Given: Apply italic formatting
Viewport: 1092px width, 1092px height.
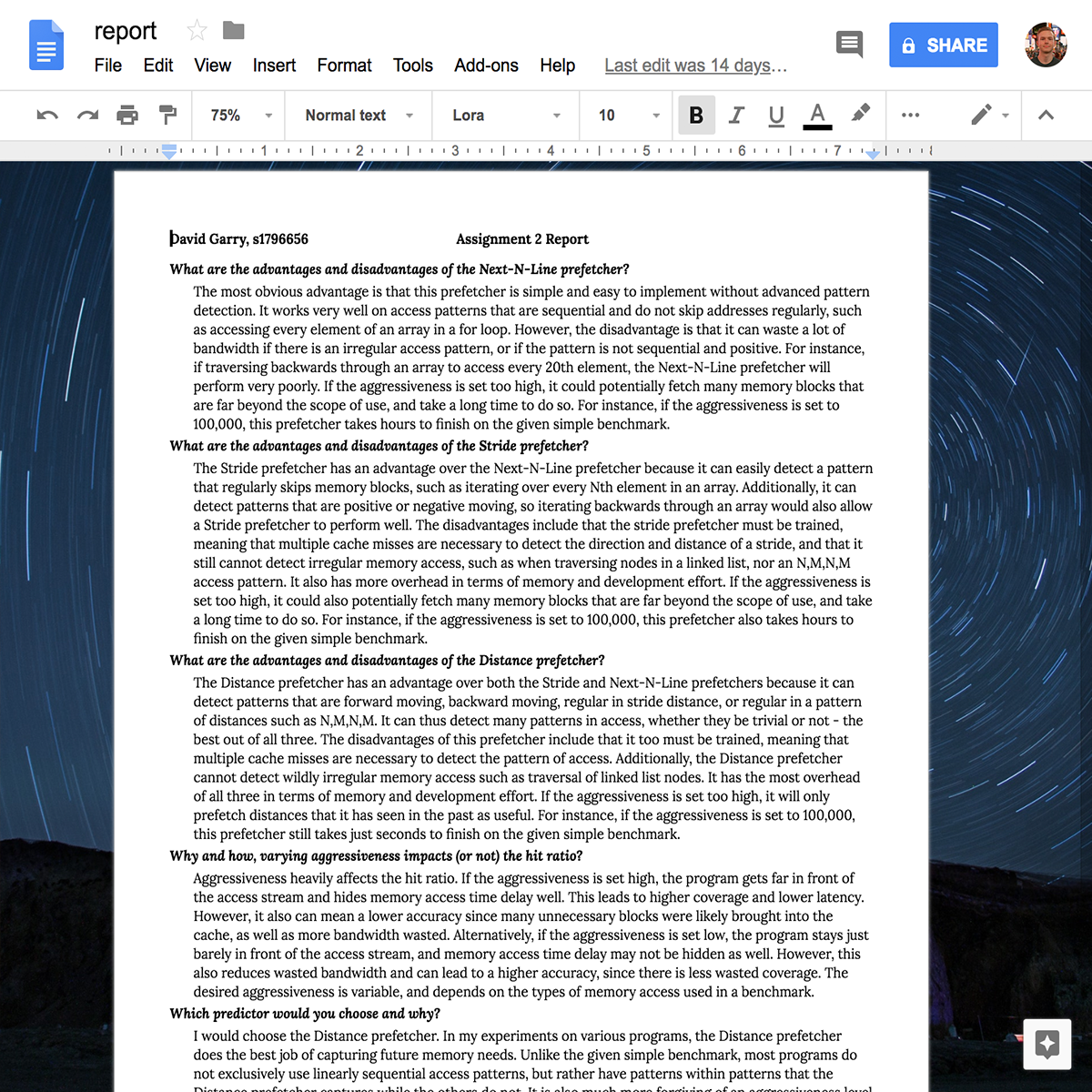Looking at the screenshot, I should coord(736,116).
